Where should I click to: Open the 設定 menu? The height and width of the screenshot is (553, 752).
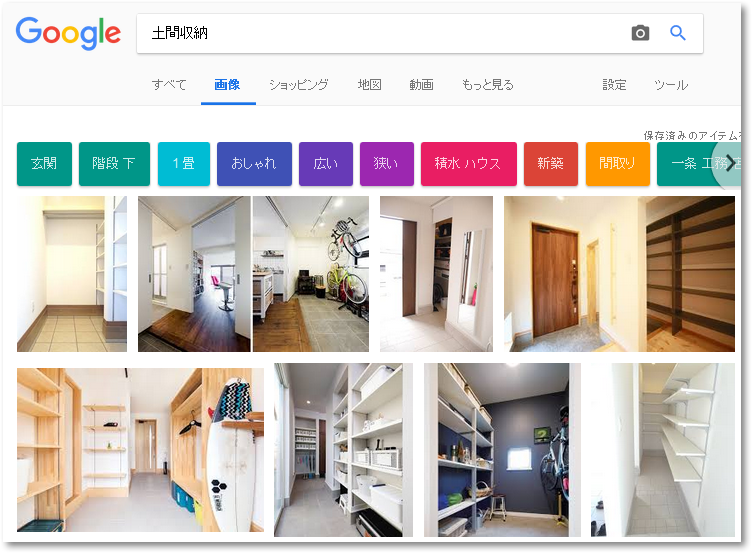coord(614,85)
